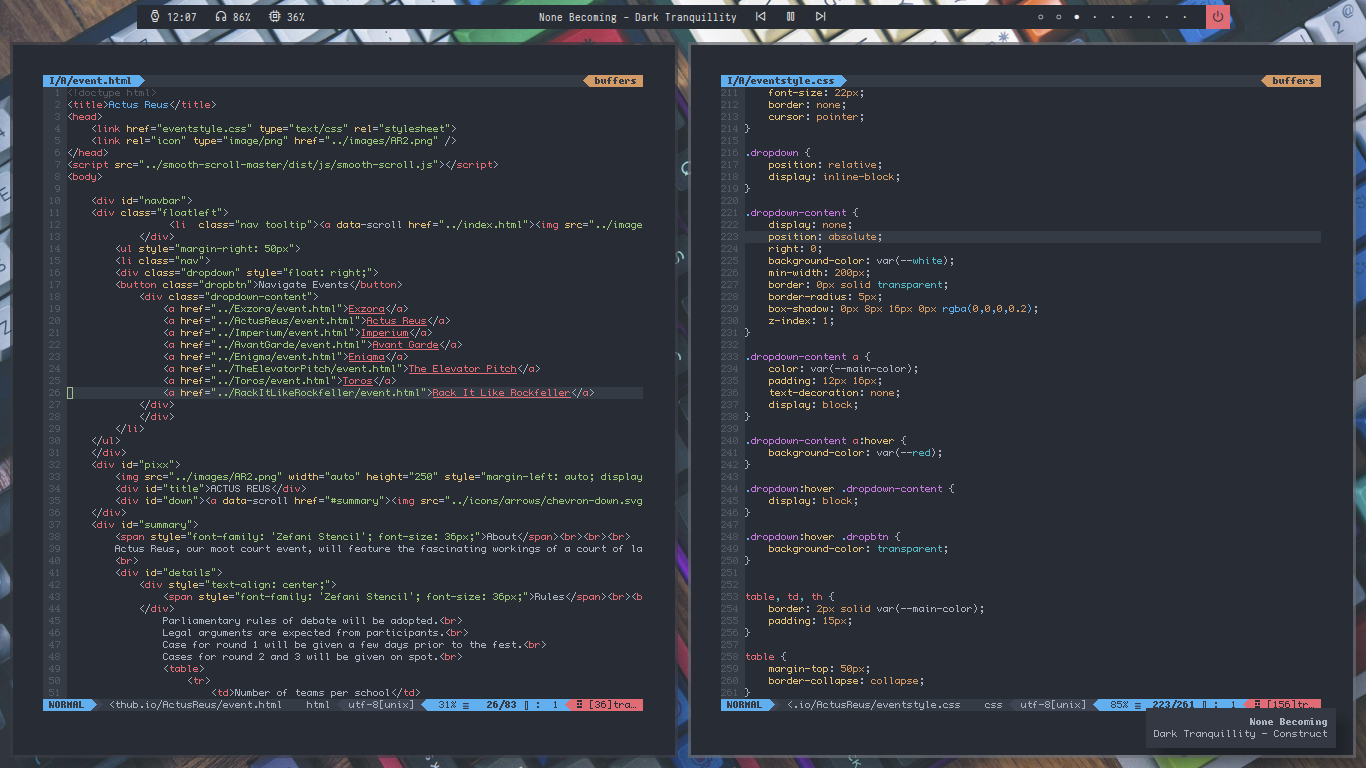Select the filled active workspace dot
Image resolution: width=1366 pixels, height=768 pixels.
pyautogui.click(x=1077, y=17)
